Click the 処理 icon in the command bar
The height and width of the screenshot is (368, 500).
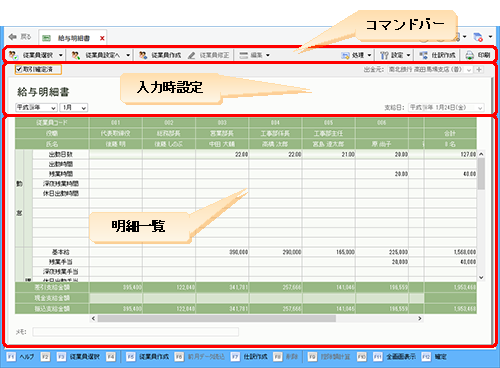tap(345, 55)
